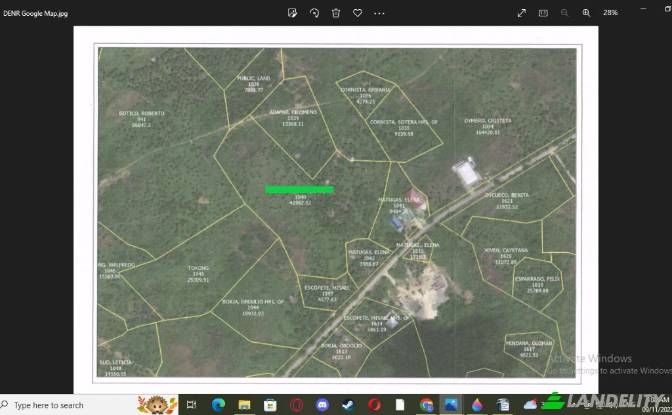The width and height of the screenshot is (672, 415).
Task: Zoom in using the plus magnifier icon
Action: point(586,13)
